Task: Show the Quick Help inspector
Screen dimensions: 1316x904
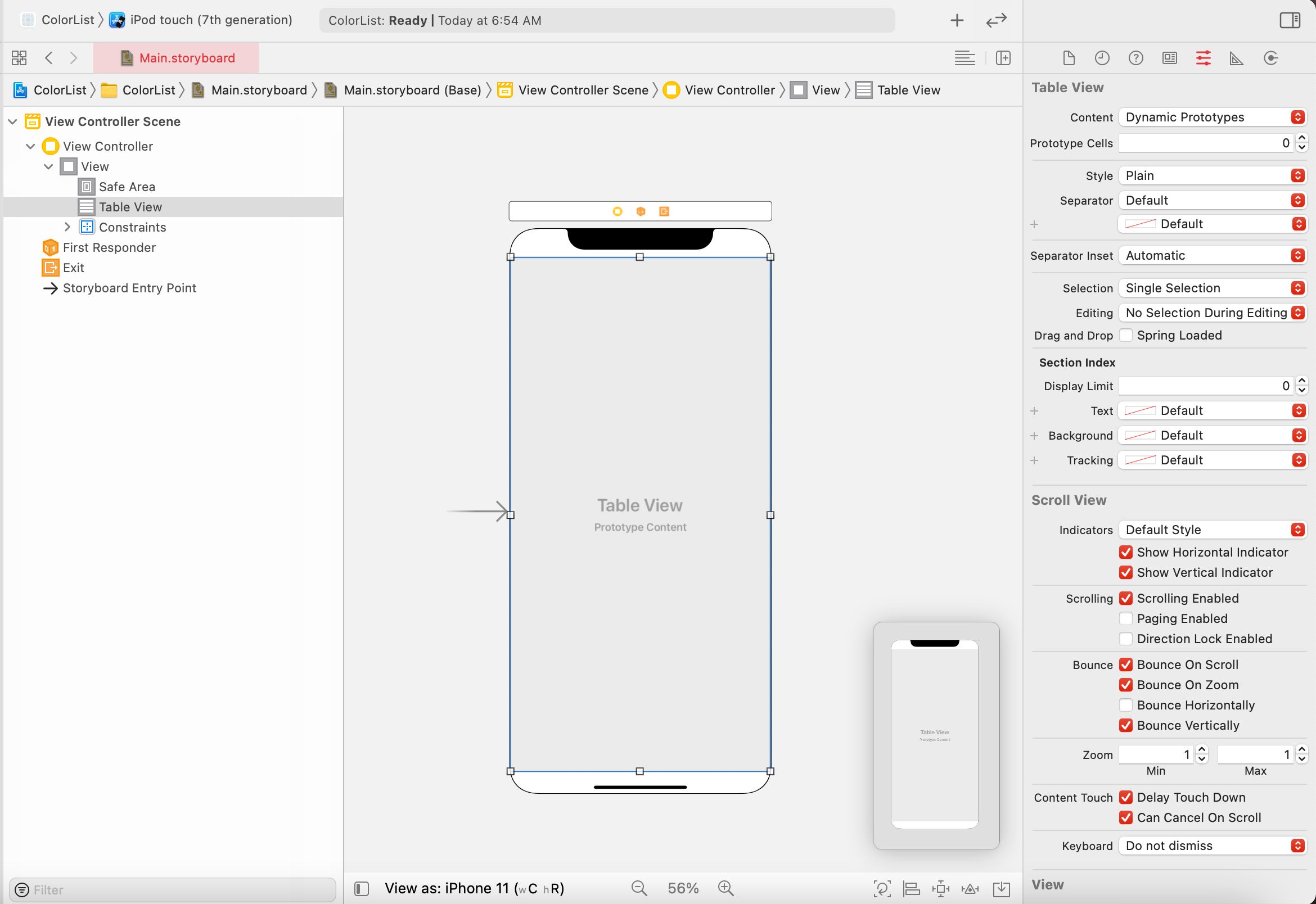Action: [x=1135, y=58]
